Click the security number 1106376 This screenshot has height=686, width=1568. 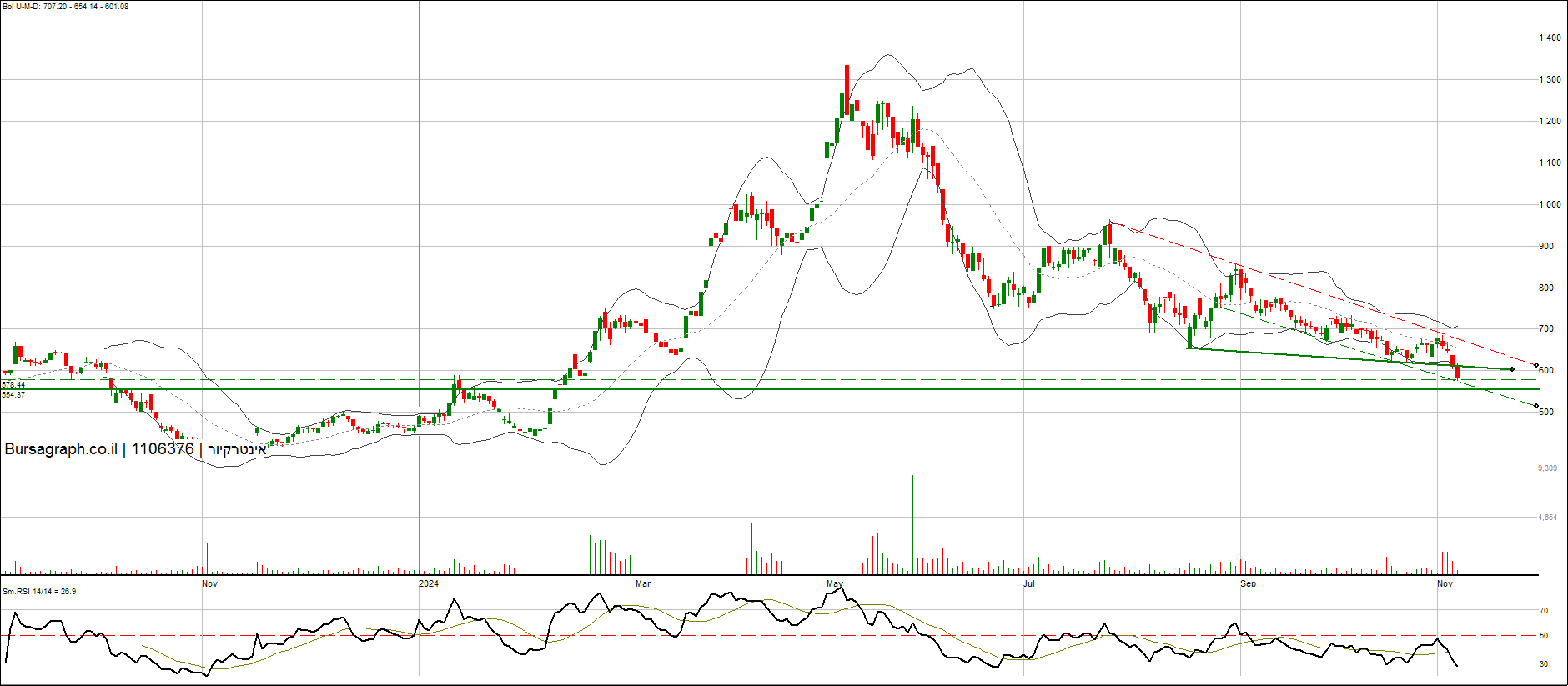(x=163, y=449)
